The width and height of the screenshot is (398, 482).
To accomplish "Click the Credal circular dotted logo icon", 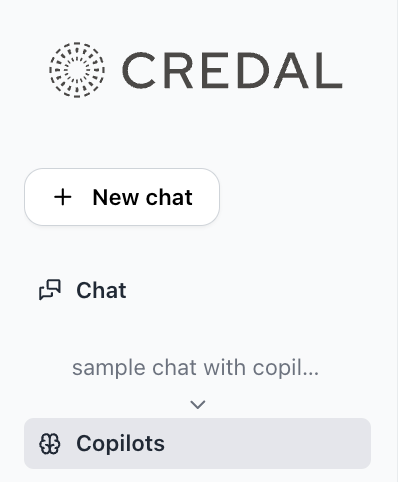I will tap(77, 70).
